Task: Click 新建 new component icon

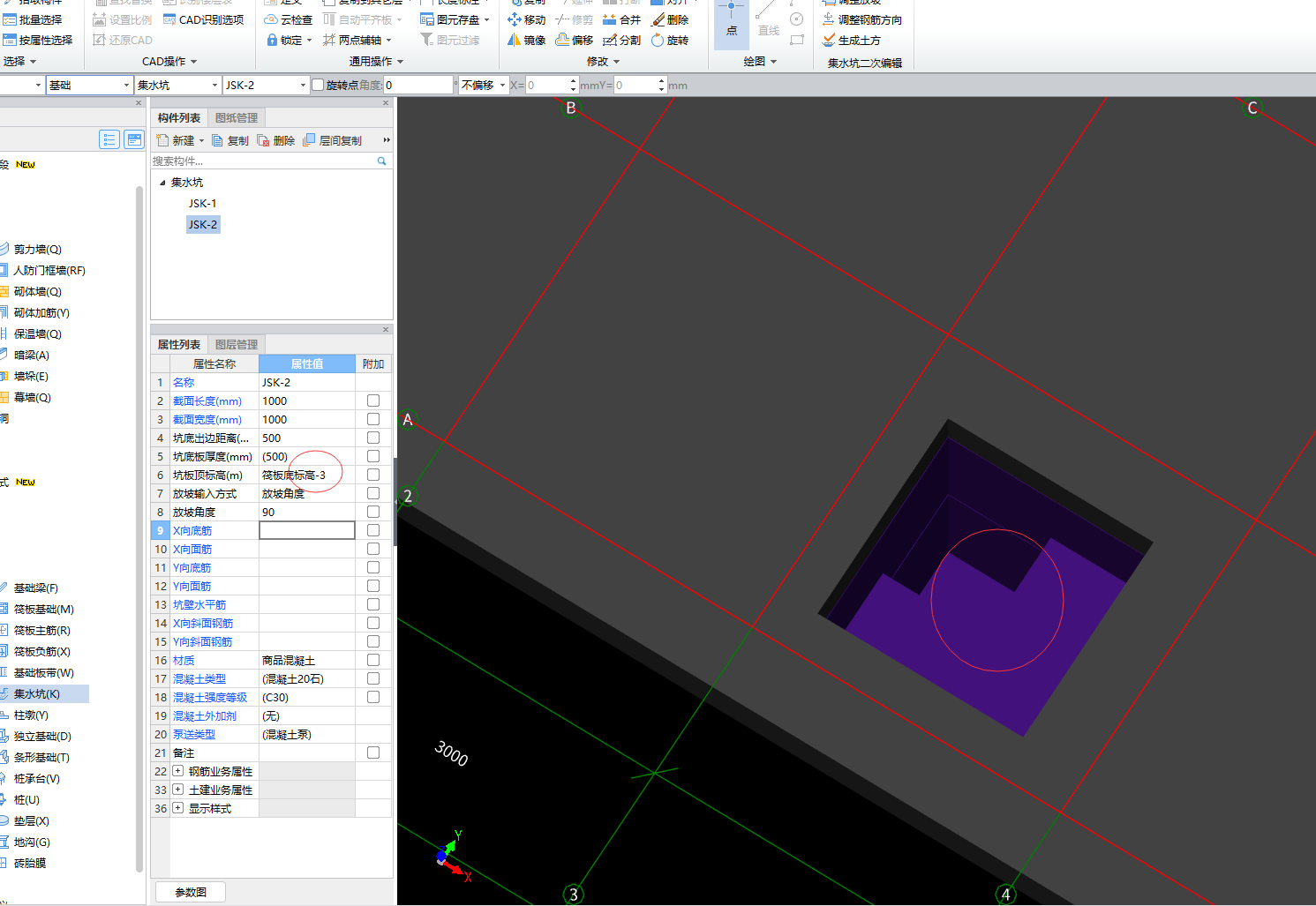Action: 162,140
